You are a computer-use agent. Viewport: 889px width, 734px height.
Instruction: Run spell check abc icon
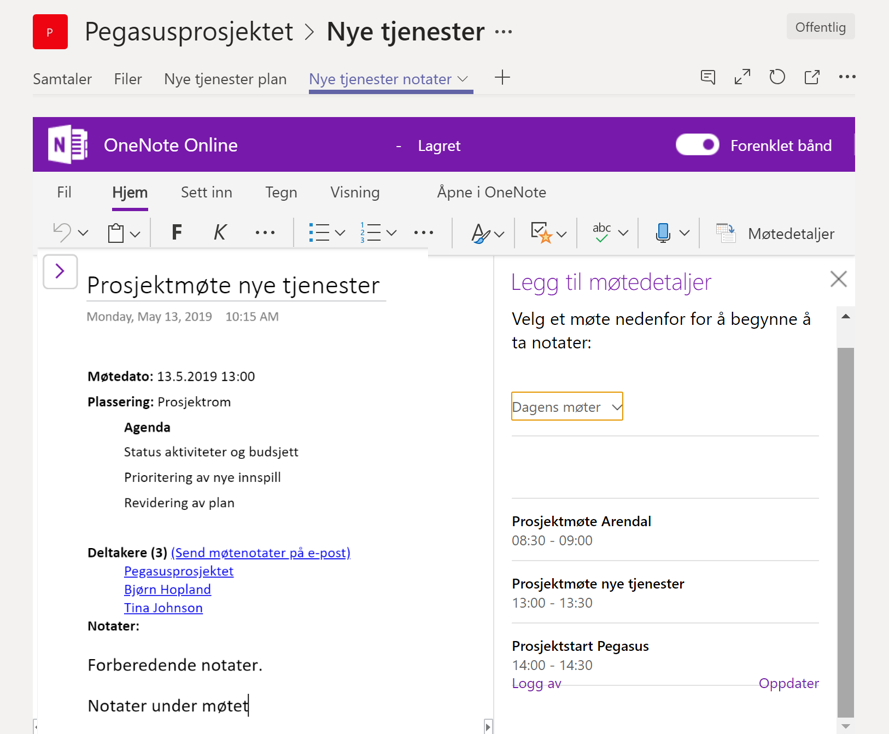click(602, 232)
